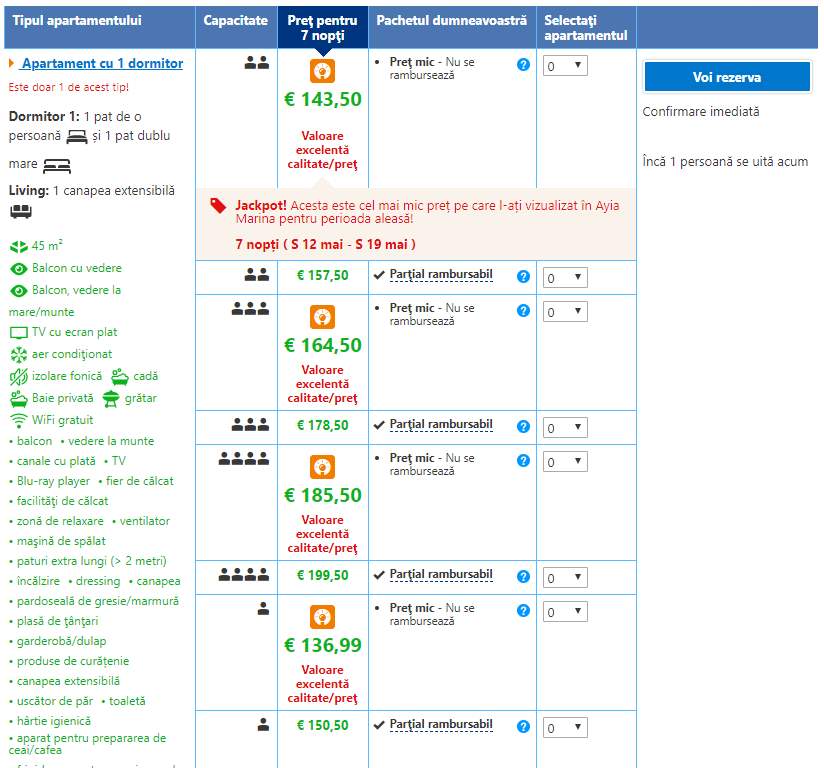Click the red Jackpot price tag icon
Screen dimensions: 824x768
coord(218,205)
